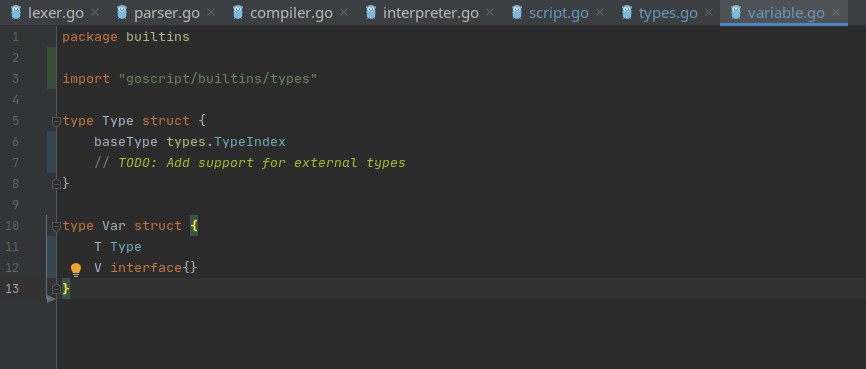866x369 pixels.
Task: Close the parser.go tab
Action: click(211, 12)
